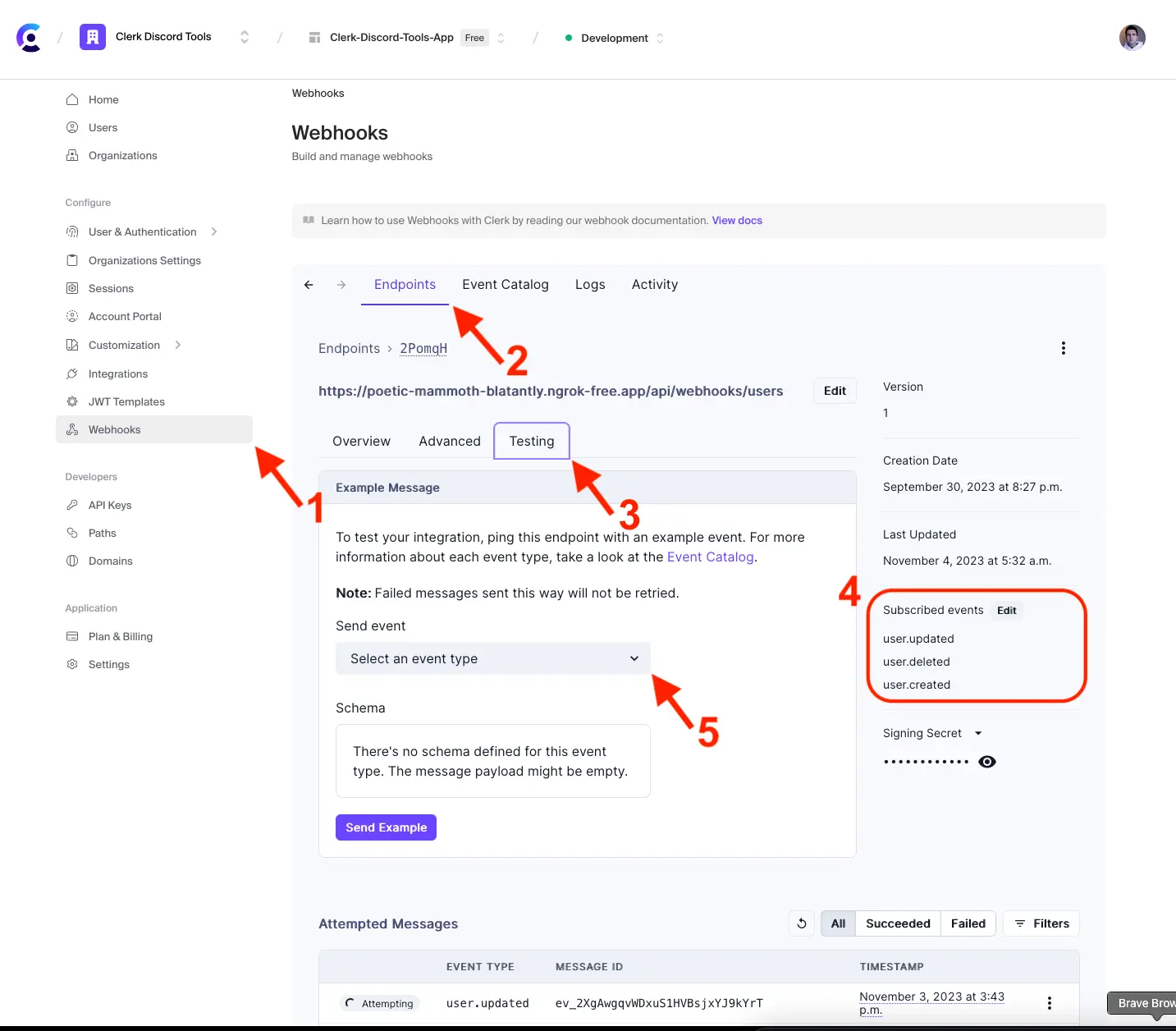Switch to the Activity tab
Viewport: 1176px width, 1031px height.
click(x=655, y=285)
